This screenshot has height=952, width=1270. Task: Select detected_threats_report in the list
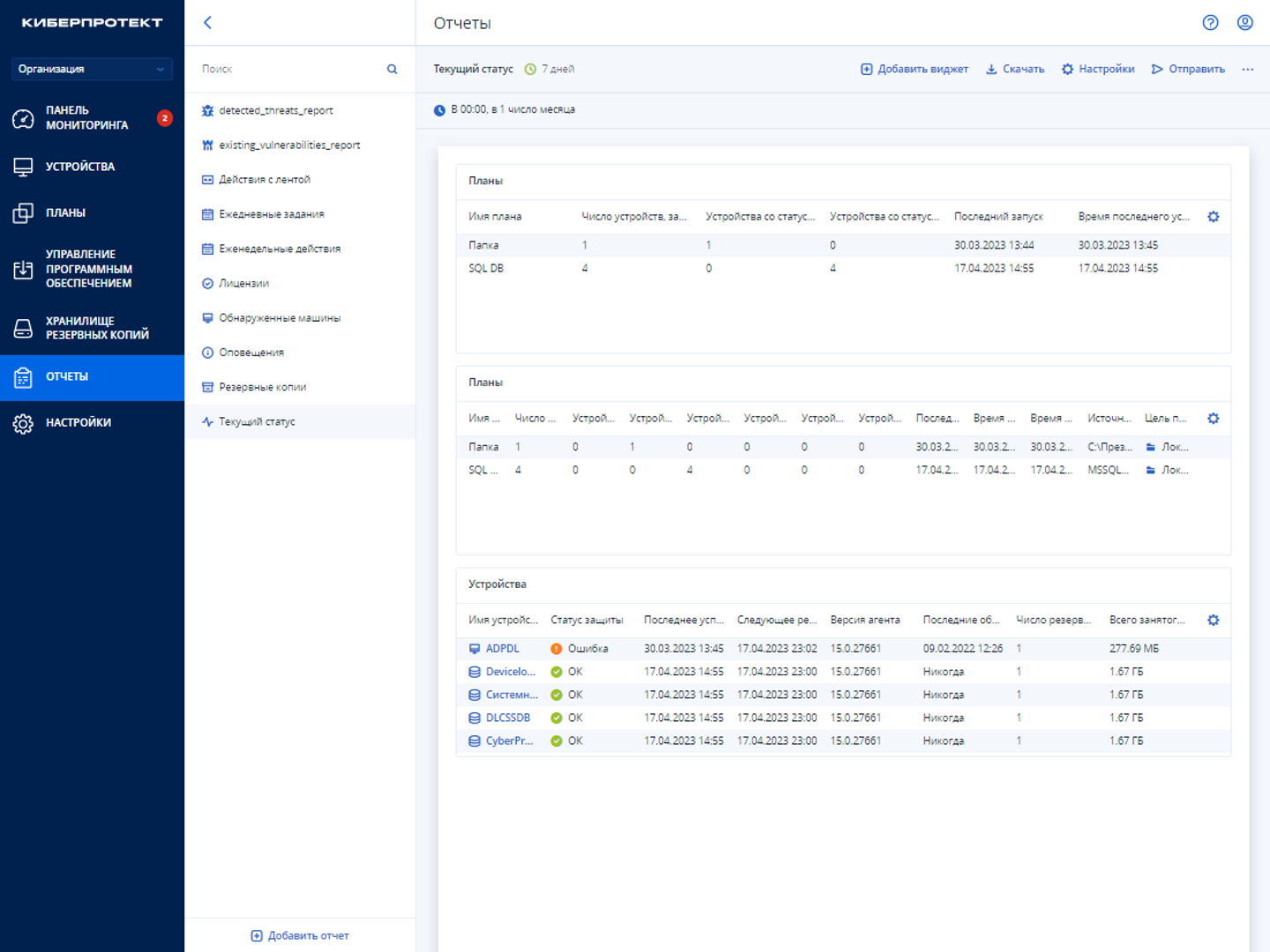click(275, 111)
